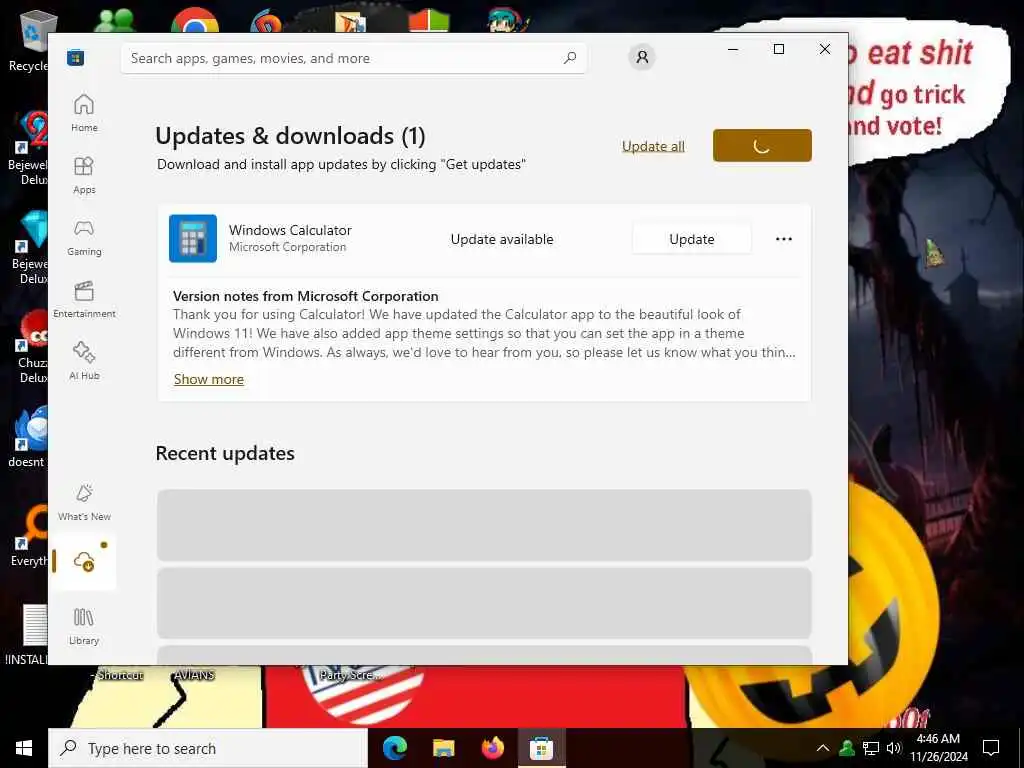Click the Microsoft Store logo icon
The height and width of the screenshot is (768, 1024).
(76, 57)
